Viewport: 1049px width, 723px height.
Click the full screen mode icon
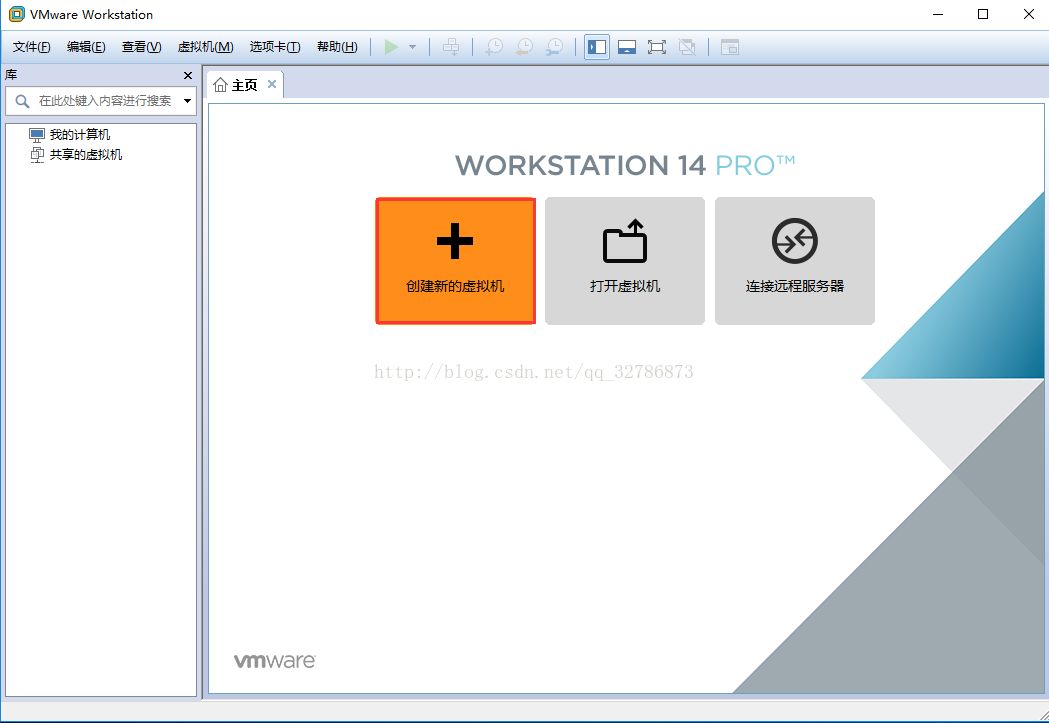(657, 47)
